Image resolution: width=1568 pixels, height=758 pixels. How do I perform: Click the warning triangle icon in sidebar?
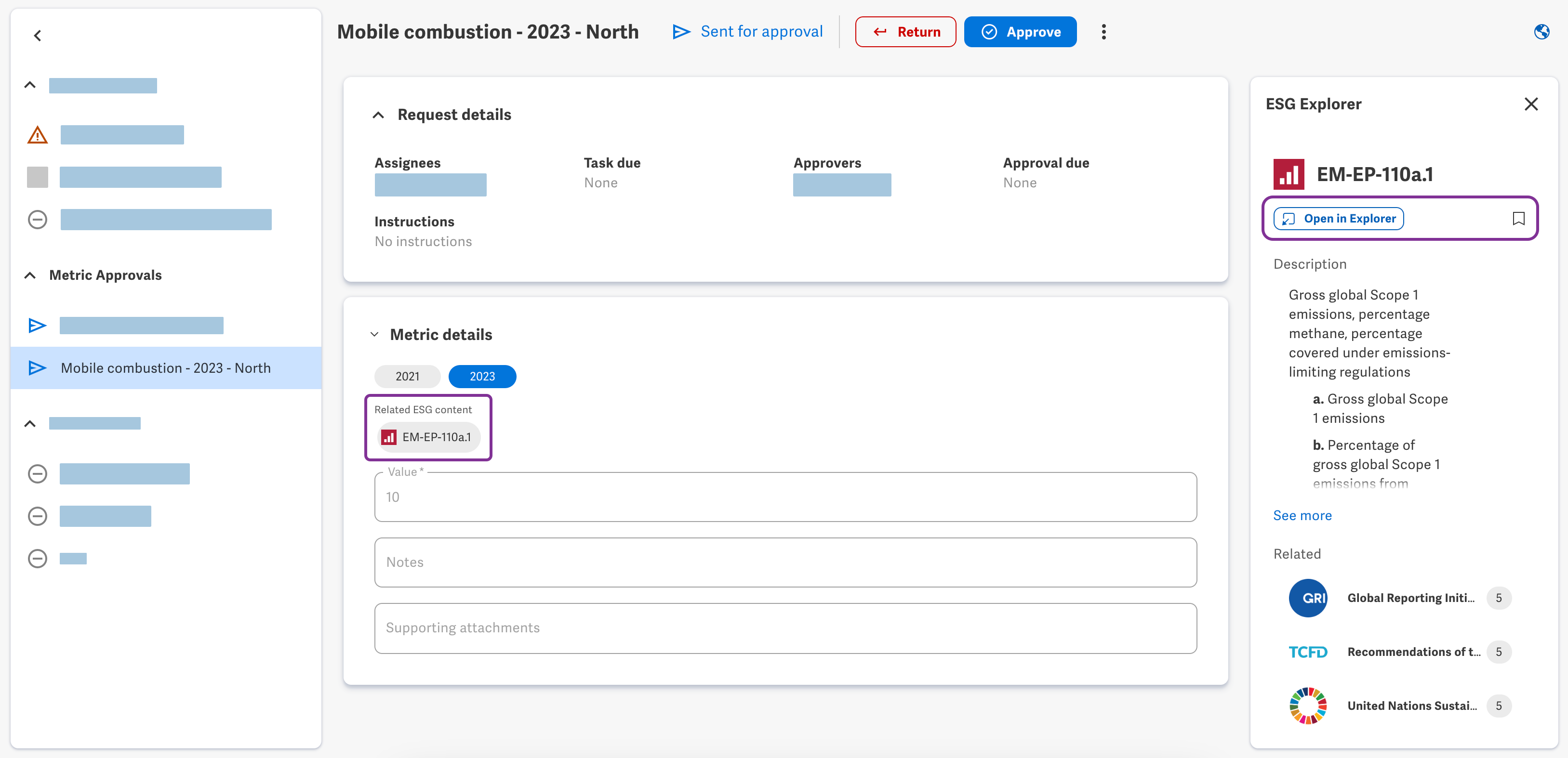click(37, 134)
